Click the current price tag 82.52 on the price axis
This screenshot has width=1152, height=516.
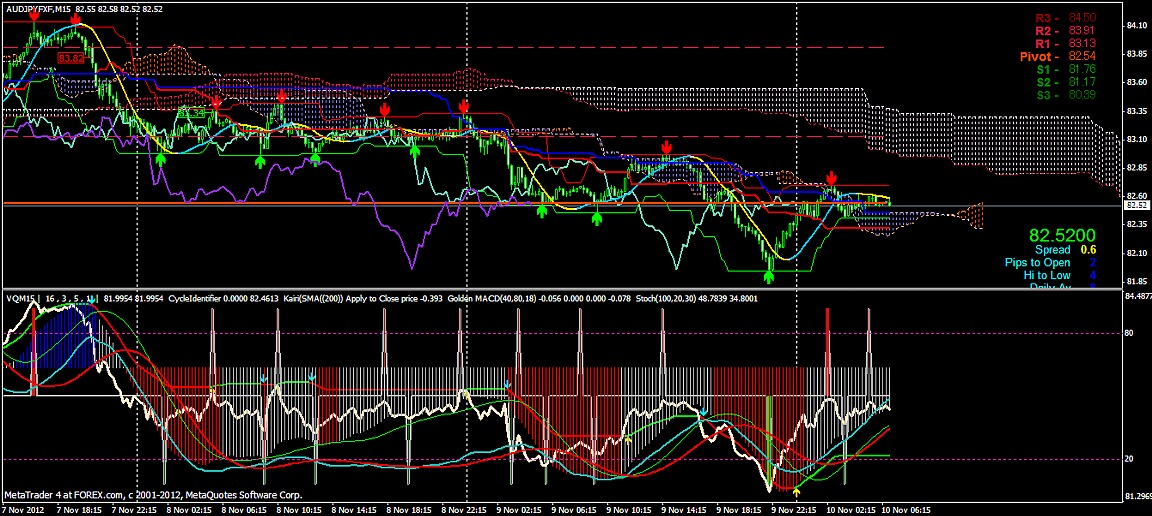click(1135, 205)
